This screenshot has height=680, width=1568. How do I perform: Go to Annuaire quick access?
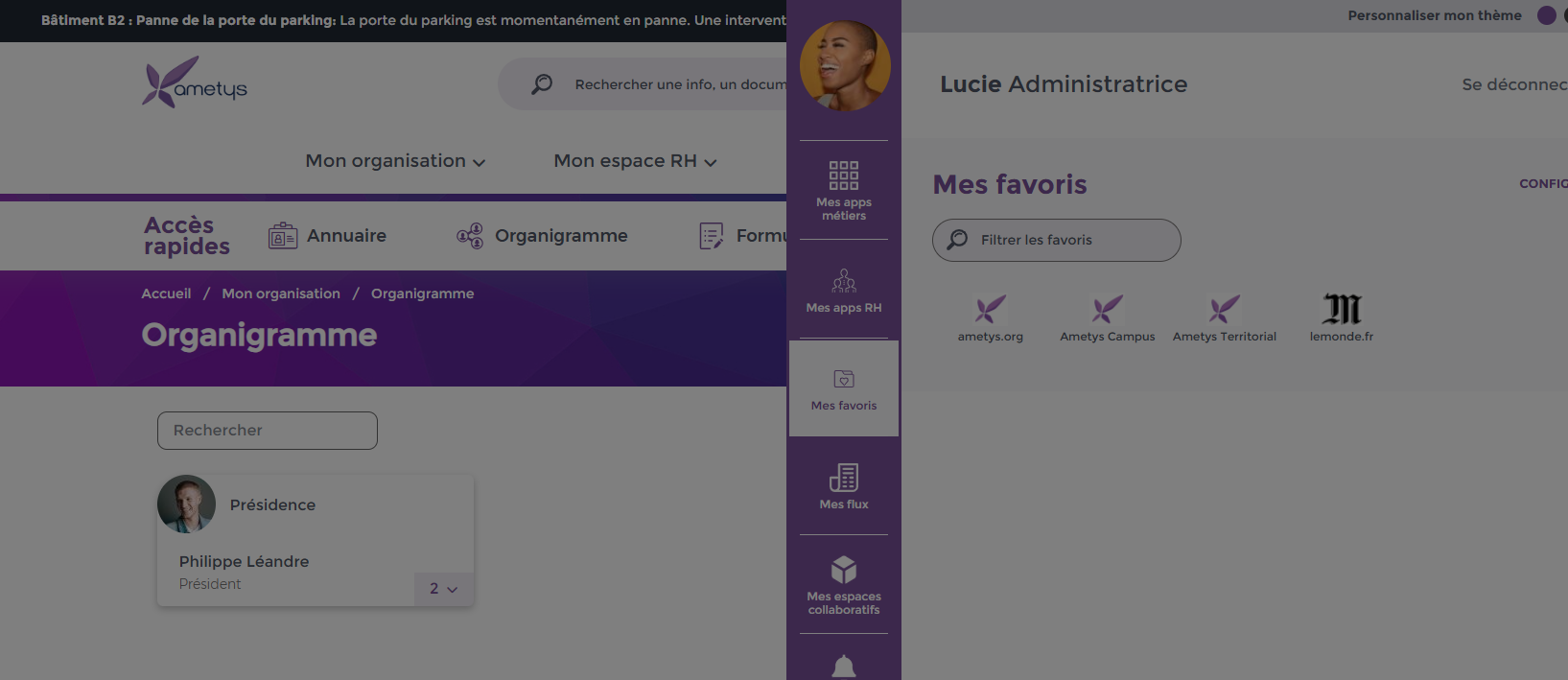[327, 236]
